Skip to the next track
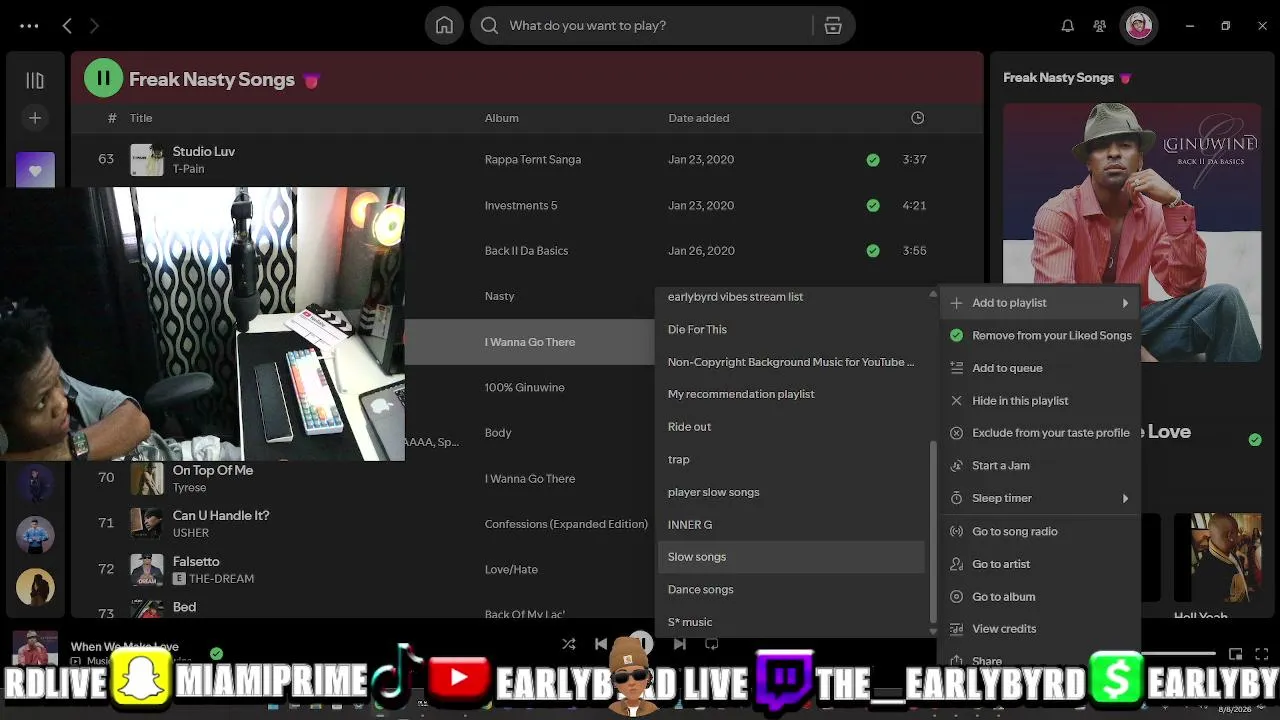 click(680, 644)
